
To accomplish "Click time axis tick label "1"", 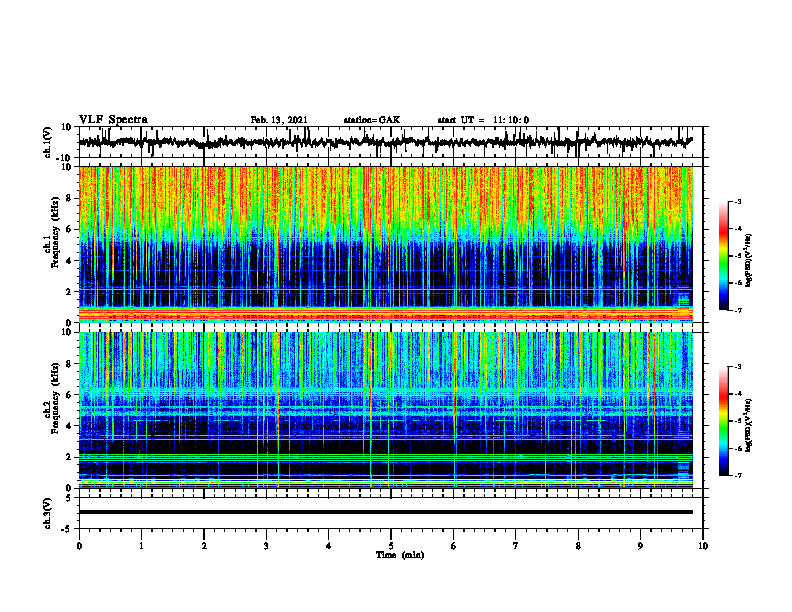I will tap(141, 546).
